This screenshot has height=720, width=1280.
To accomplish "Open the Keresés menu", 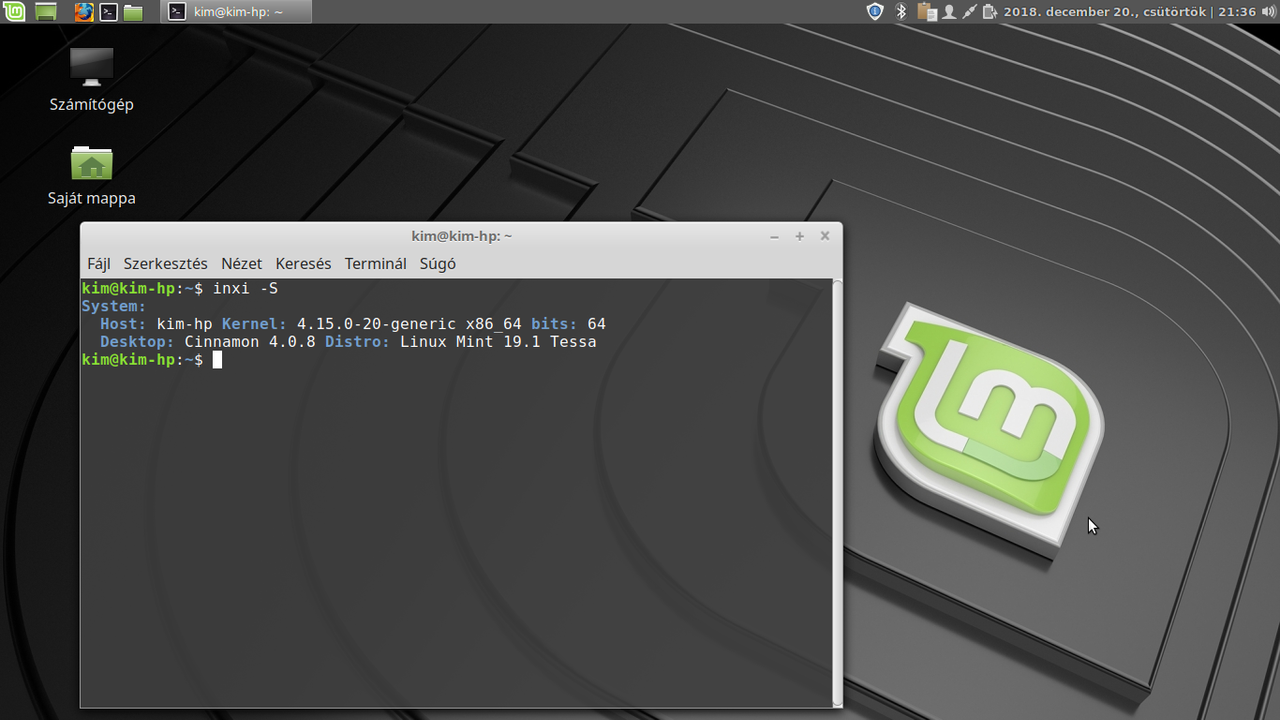I will [x=303, y=264].
